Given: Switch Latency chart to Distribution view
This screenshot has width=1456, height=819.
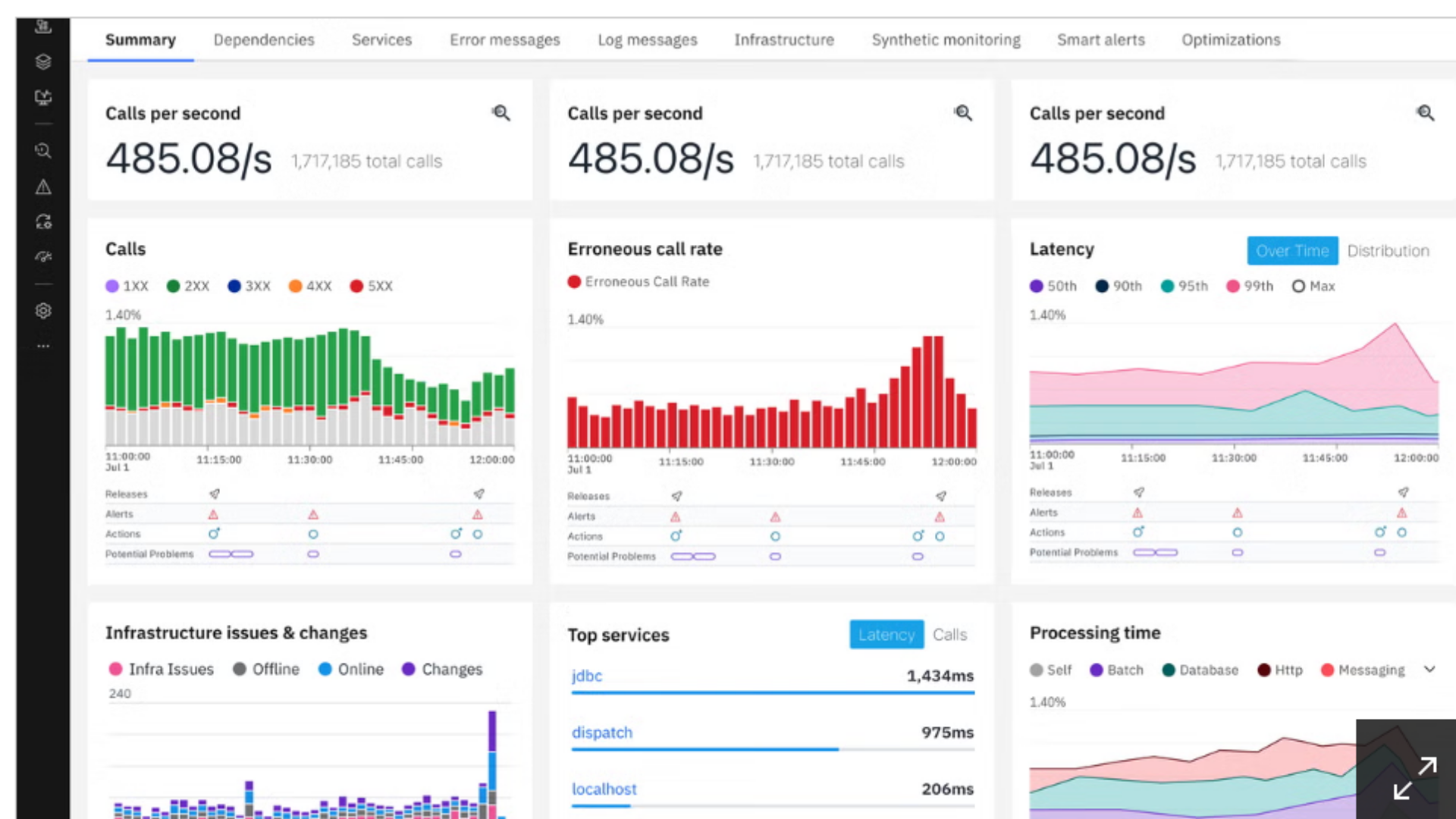Looking at the screenshot, I should [x=1388, y=251].
